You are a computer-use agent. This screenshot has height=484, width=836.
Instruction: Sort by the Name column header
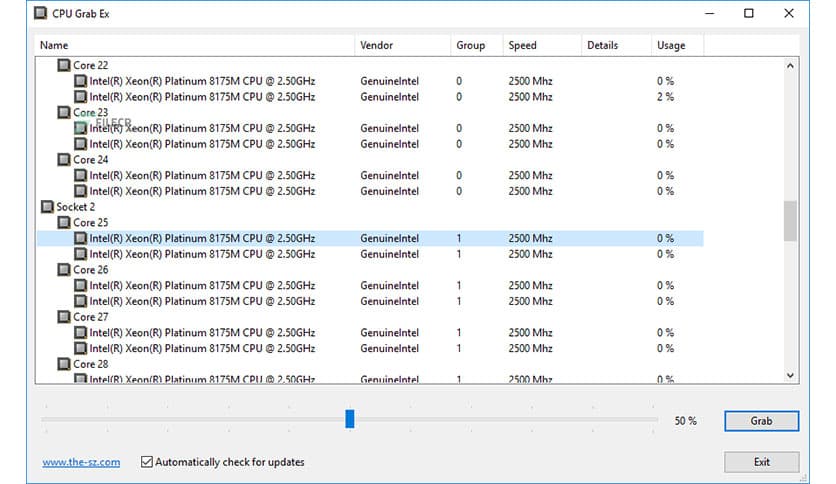pyautogui.click(x=195, y=45)
